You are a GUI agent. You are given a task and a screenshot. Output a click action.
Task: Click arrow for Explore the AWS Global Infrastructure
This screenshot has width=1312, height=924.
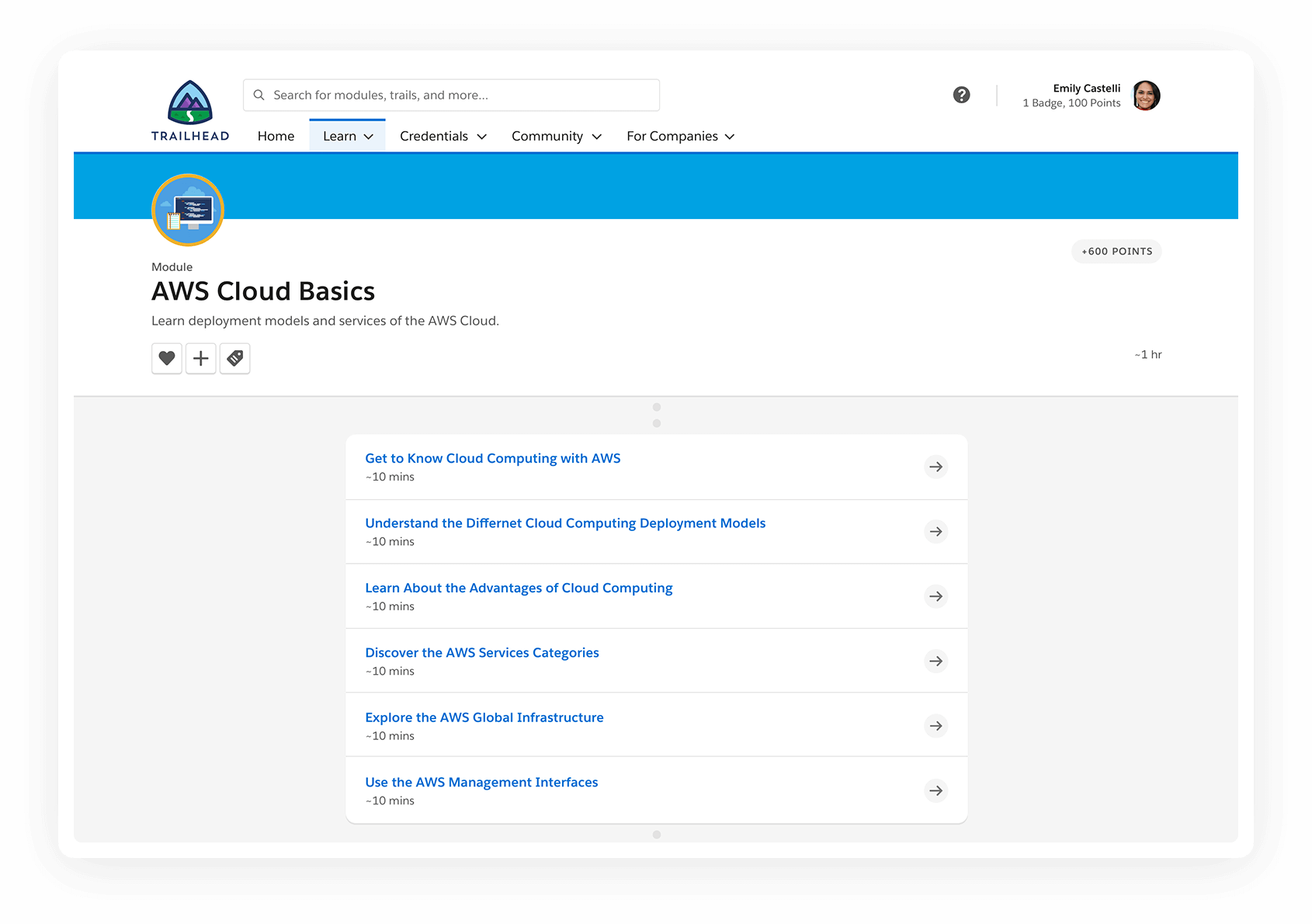[x=935, y=726]
